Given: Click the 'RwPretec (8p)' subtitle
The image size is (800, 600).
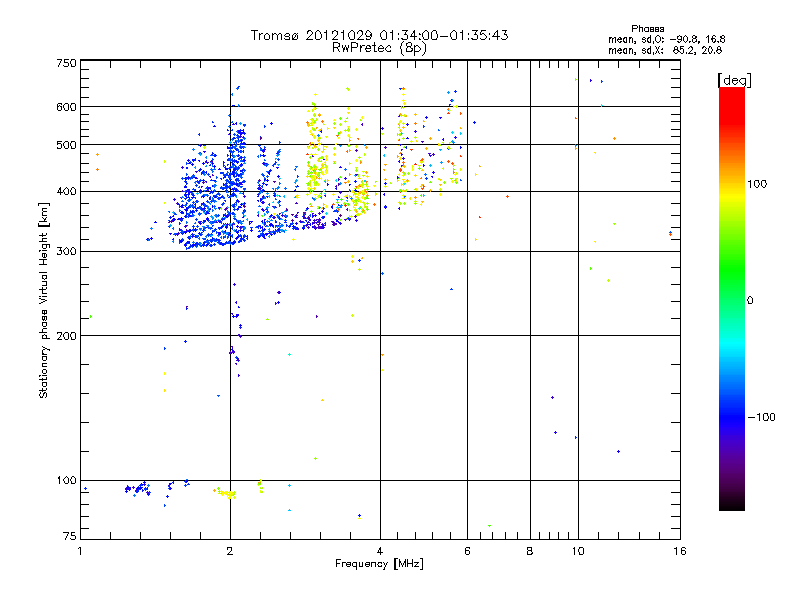Looking at the screenshot, I should pyautogui.click(x=379, y=48).
